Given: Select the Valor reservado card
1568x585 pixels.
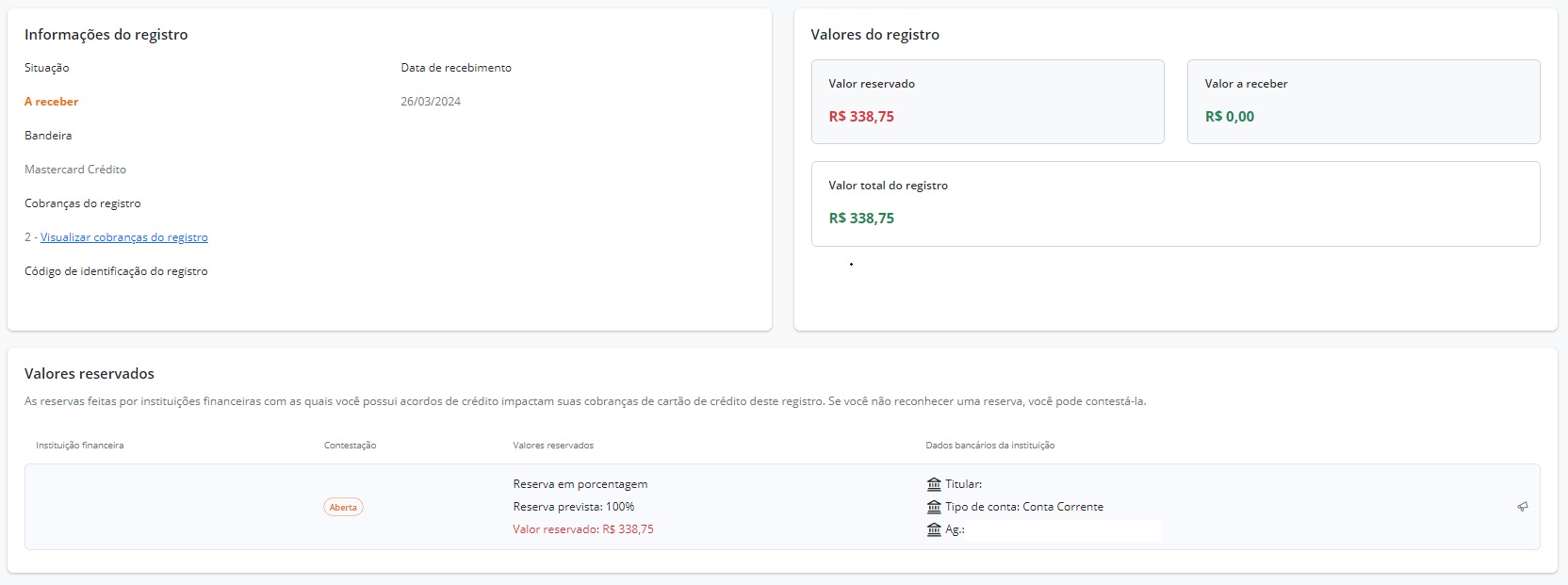Looking at the screenshot, I should pyautogui.click(x=988, y=102).
